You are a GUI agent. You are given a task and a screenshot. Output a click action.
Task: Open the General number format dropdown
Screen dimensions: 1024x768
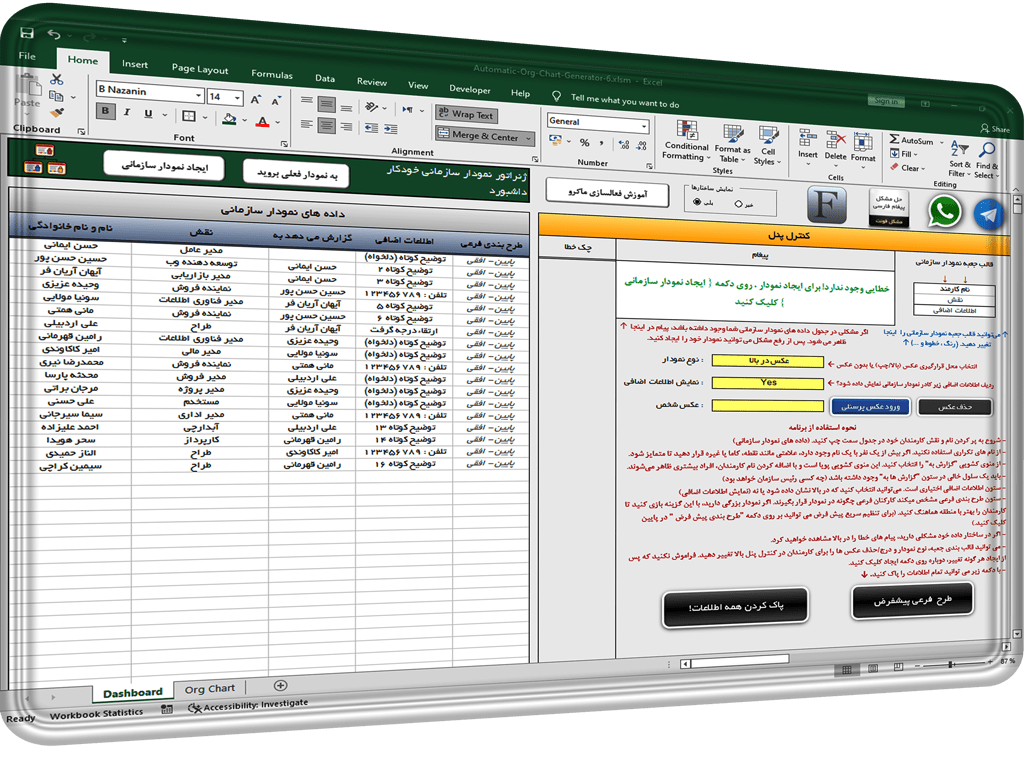pos(643,125)
